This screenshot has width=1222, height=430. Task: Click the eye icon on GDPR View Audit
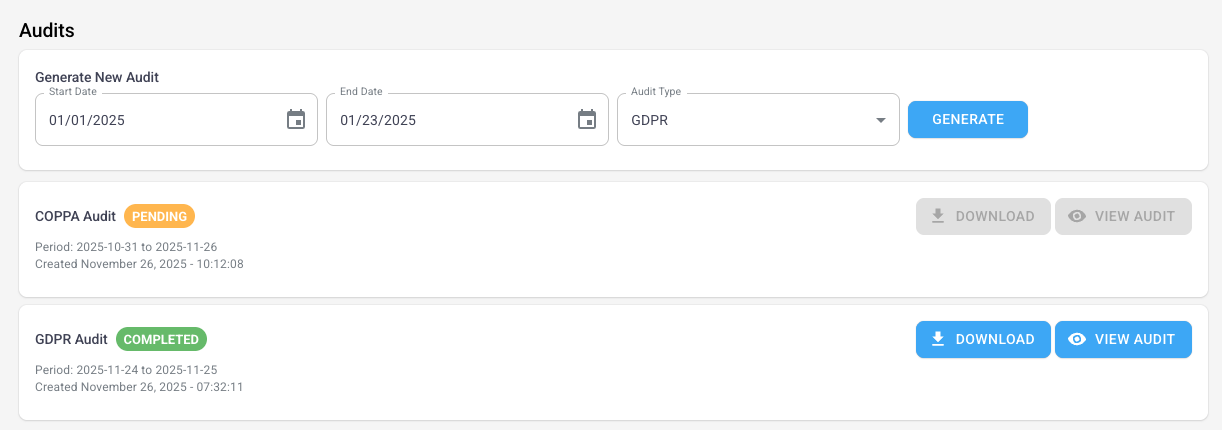1077,339
